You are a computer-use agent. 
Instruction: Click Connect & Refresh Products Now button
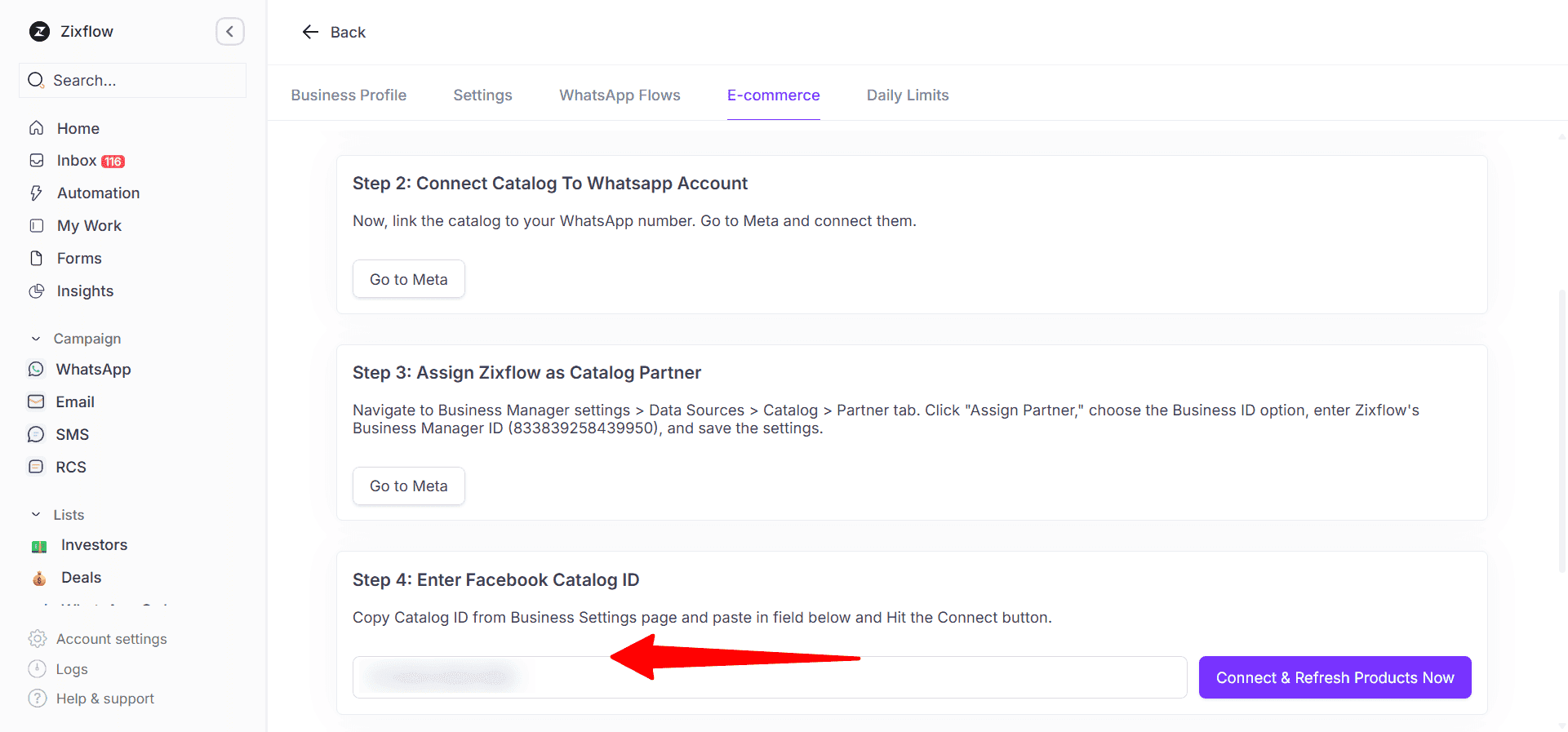1335,677
